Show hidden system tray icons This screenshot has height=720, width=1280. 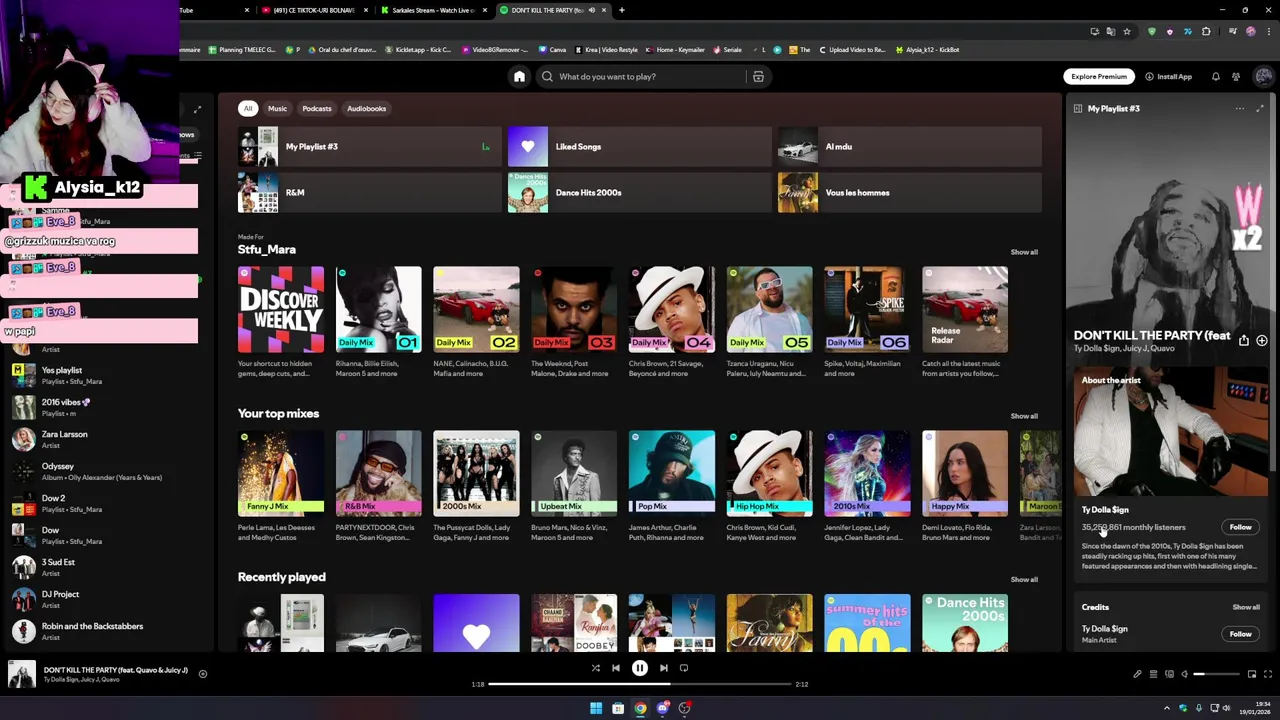1167,708
